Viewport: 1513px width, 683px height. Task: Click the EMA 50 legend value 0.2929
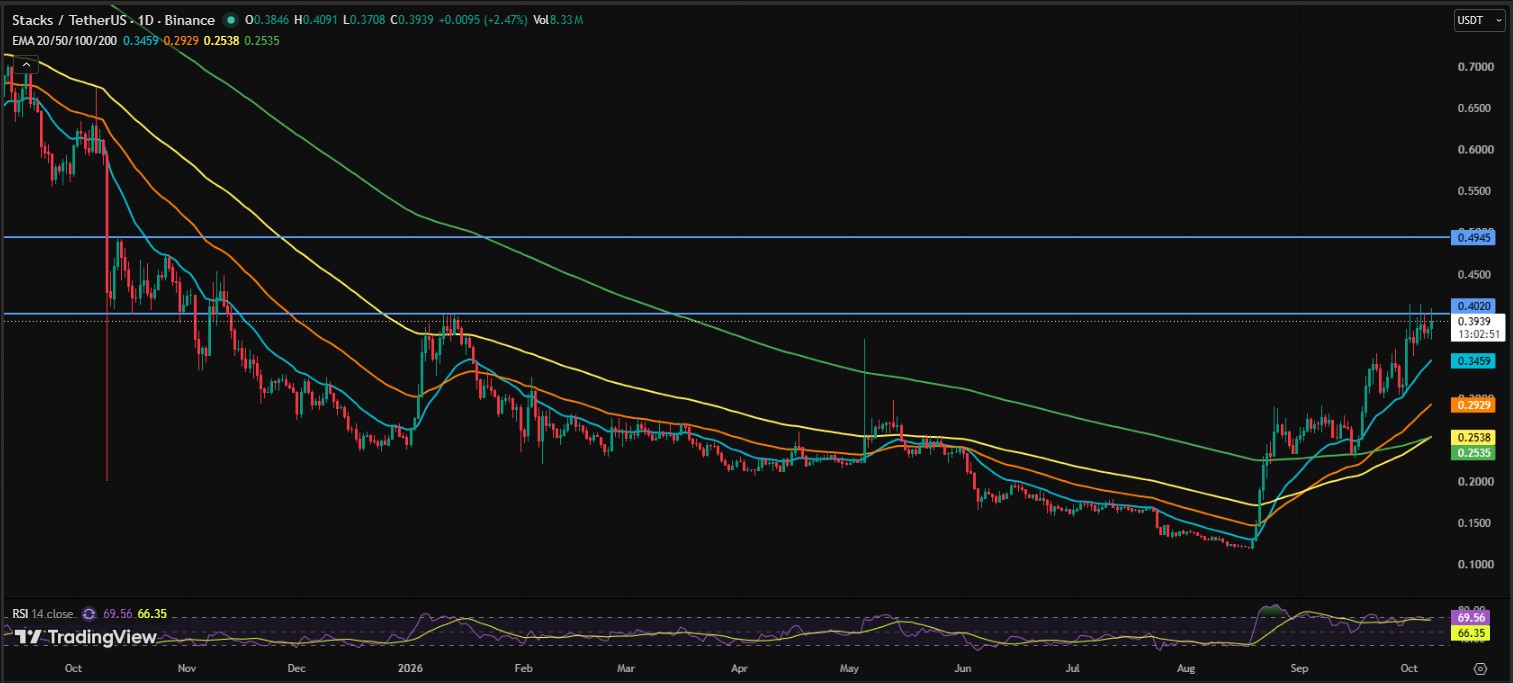click(x=180, y=39)
